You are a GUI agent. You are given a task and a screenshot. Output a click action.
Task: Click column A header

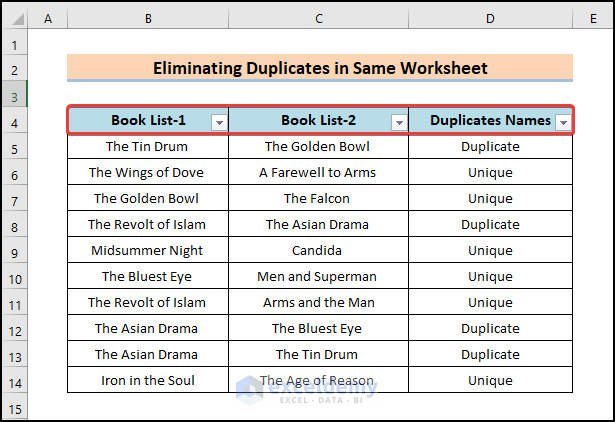[x=48, y=19]
